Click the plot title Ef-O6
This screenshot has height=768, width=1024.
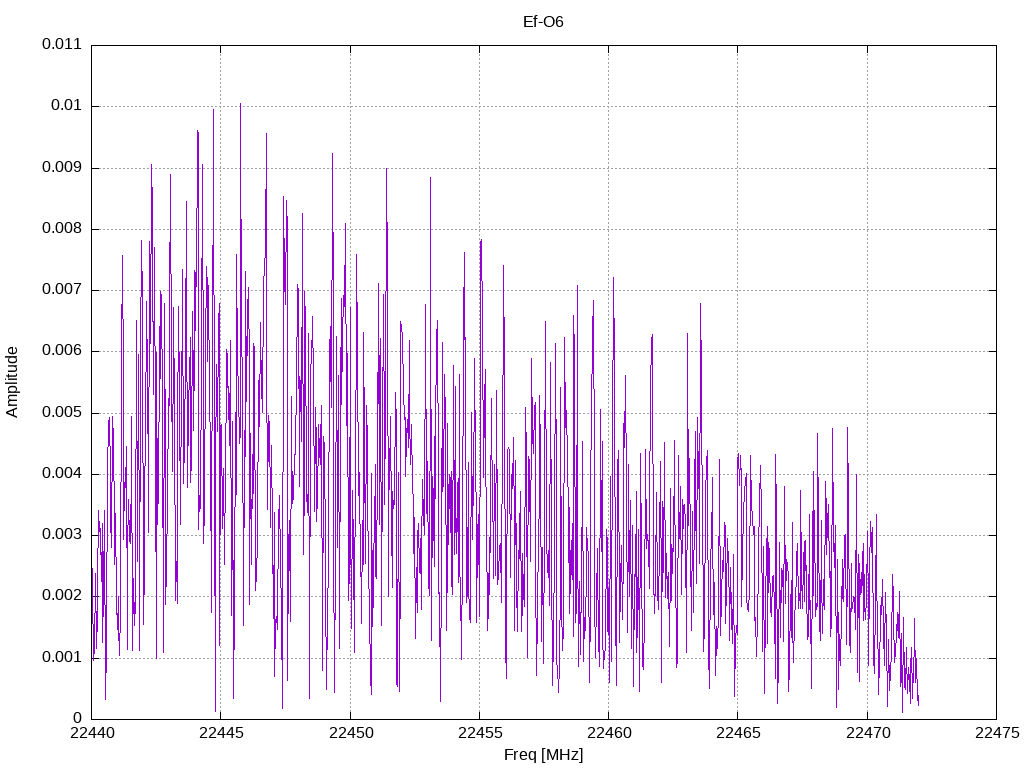(x=543, y=22)
